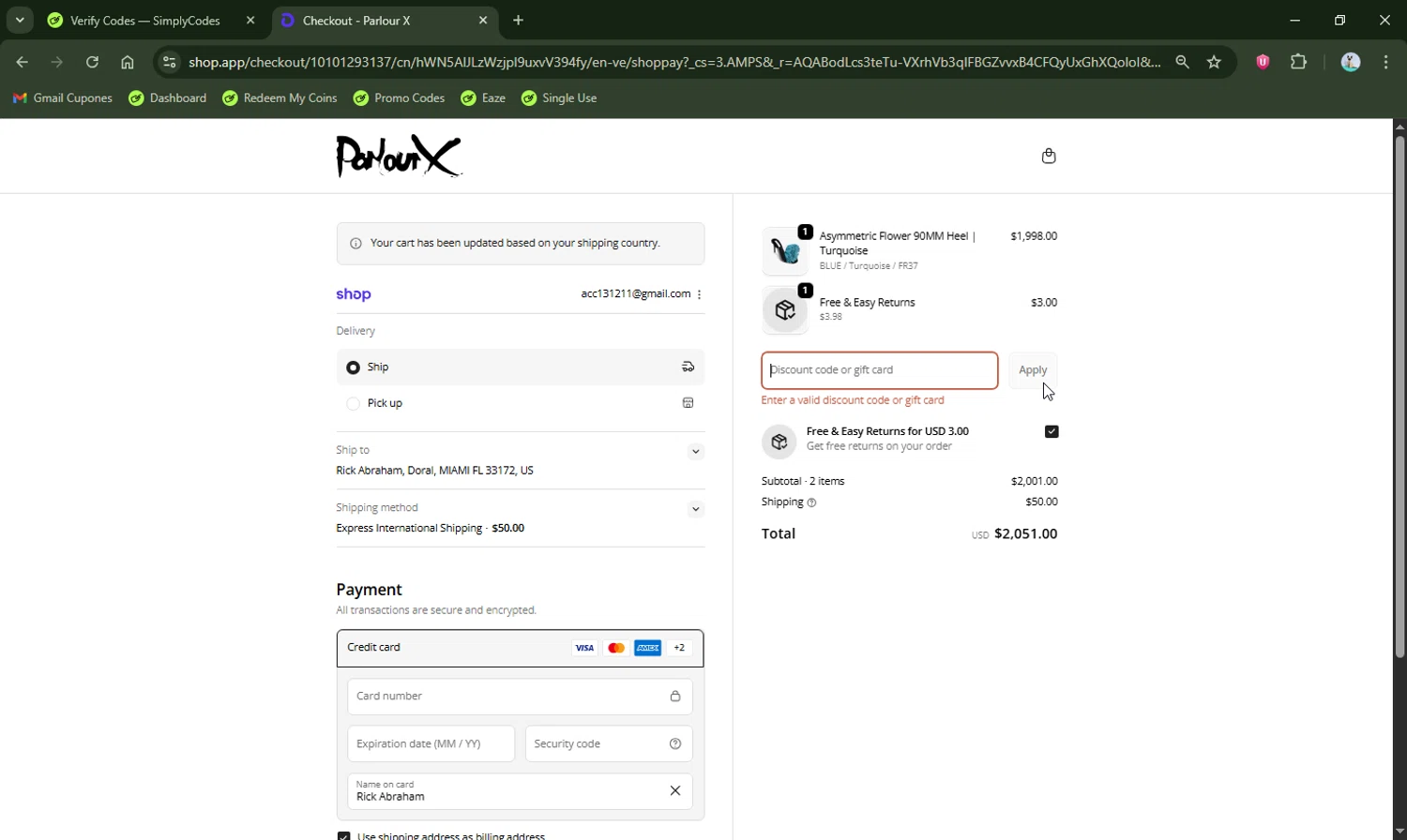Expand the Shipping method section

click(x=695, y=510)
